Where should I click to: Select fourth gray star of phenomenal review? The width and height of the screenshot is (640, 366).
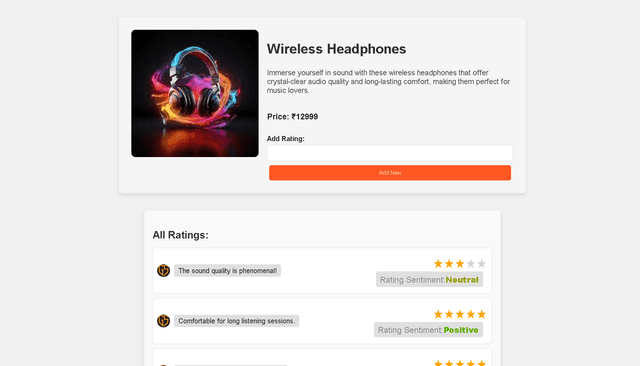click(x=471, y=264)
